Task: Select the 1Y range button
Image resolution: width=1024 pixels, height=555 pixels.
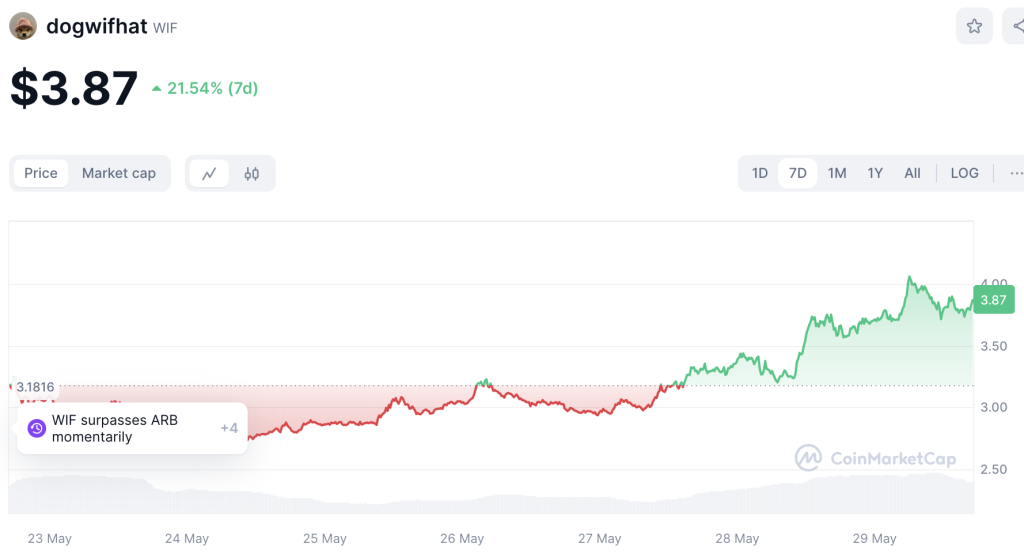Action: tap(875, 174)
